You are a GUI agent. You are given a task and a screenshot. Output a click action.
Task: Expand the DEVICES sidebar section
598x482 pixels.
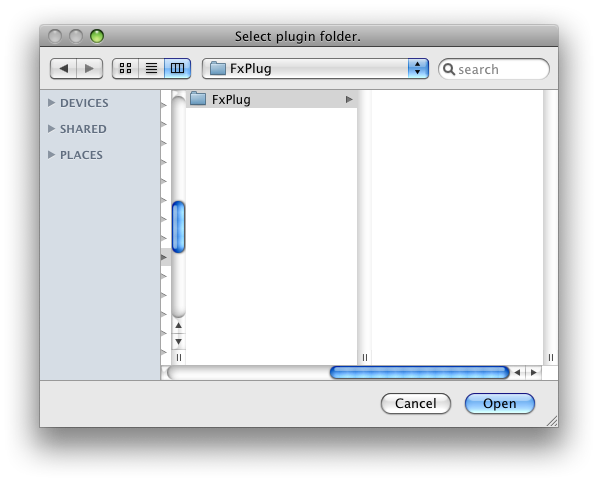[51, 103]
